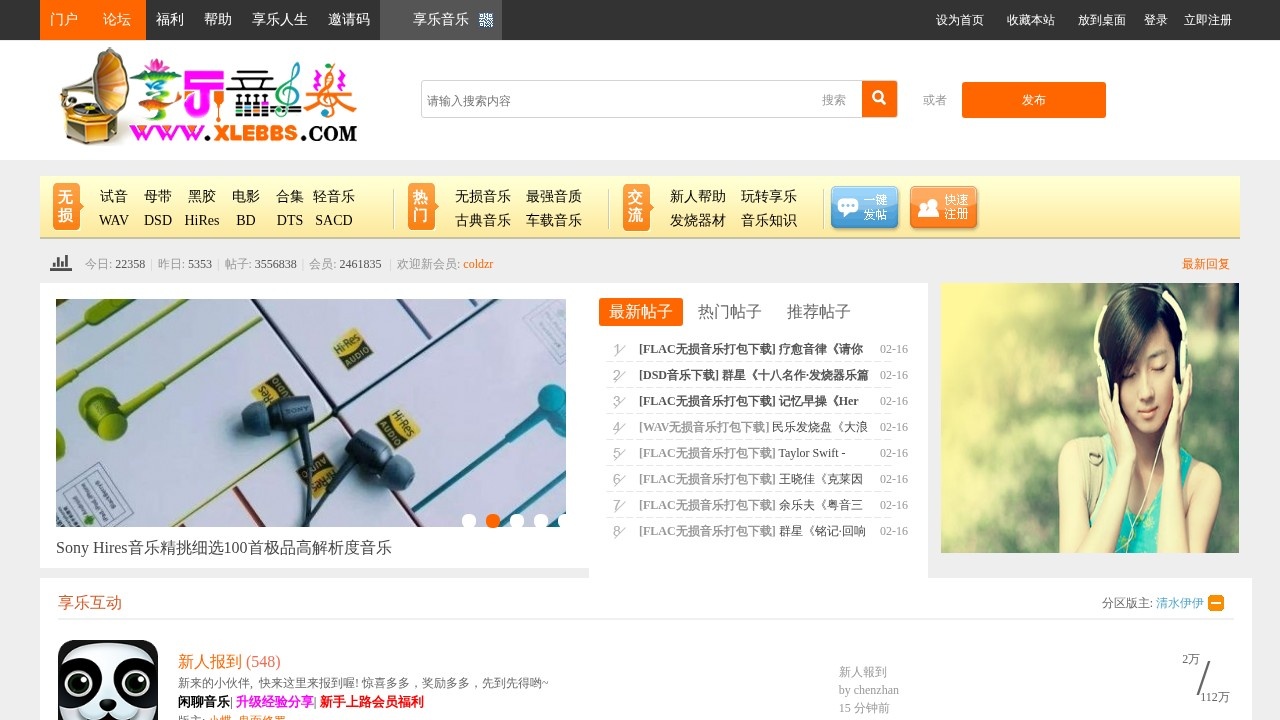
Task: Open the headphone girl banner image
Action: tap(1089, 418)
